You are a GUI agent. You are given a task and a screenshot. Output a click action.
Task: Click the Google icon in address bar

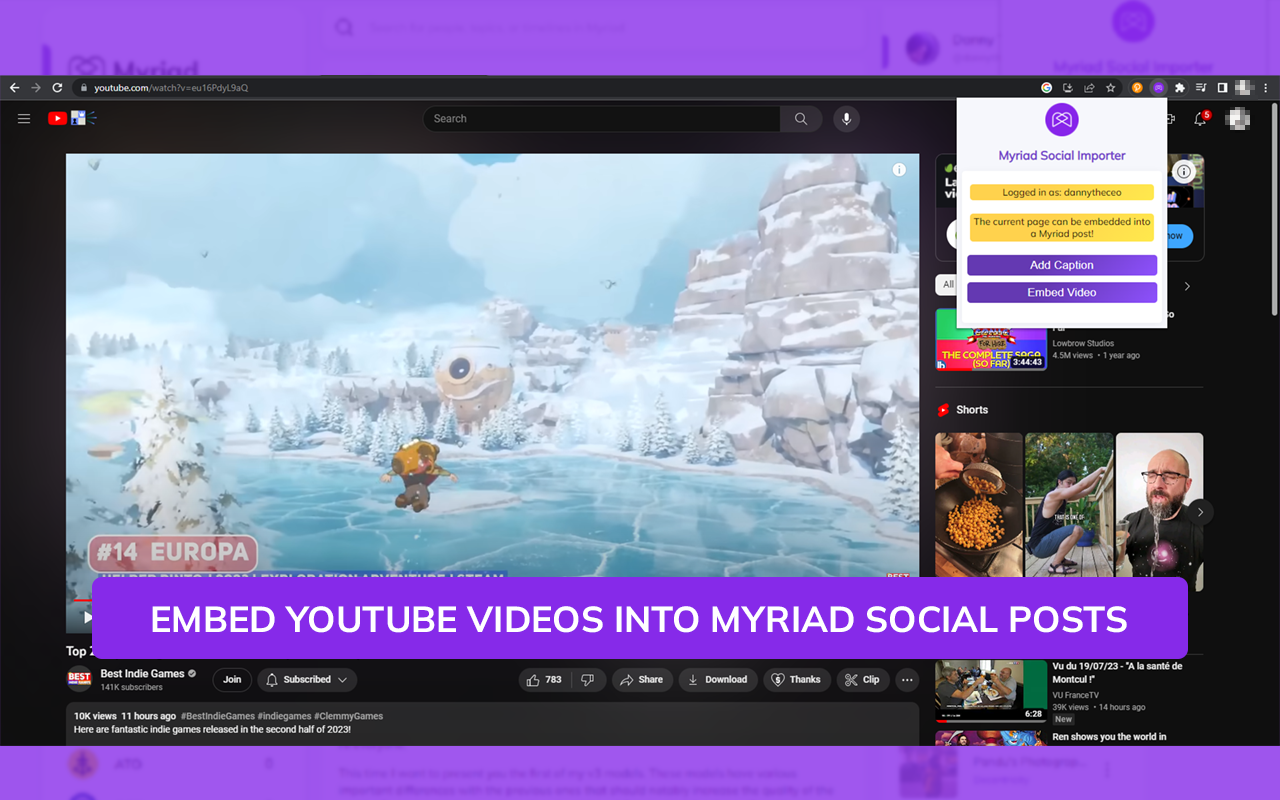click(x=1046, y=88)
